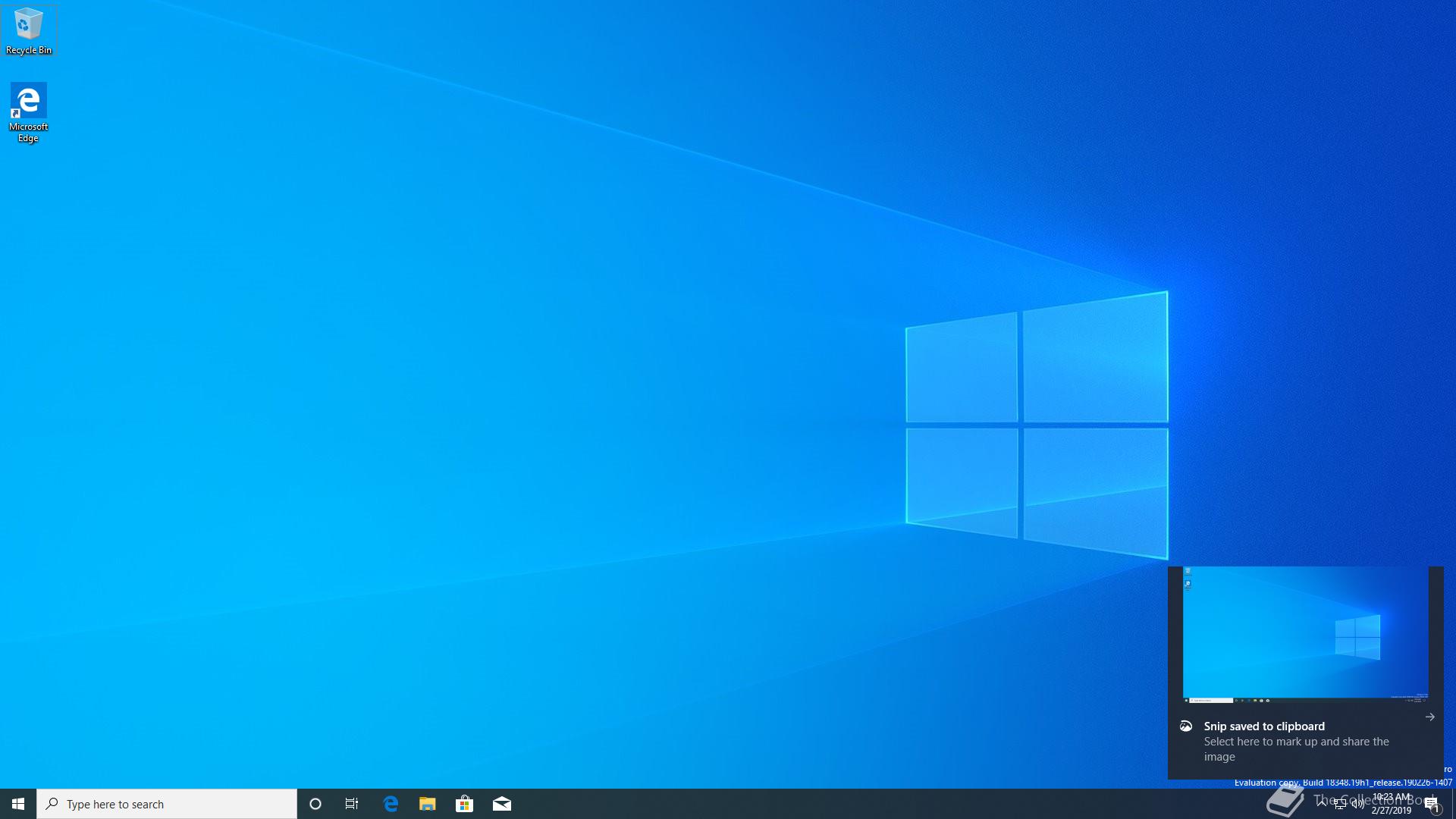Click the Snip & Sketch icon in notification
Image resolution: width=1456 pixels, height=819 pixels.
1186,726
